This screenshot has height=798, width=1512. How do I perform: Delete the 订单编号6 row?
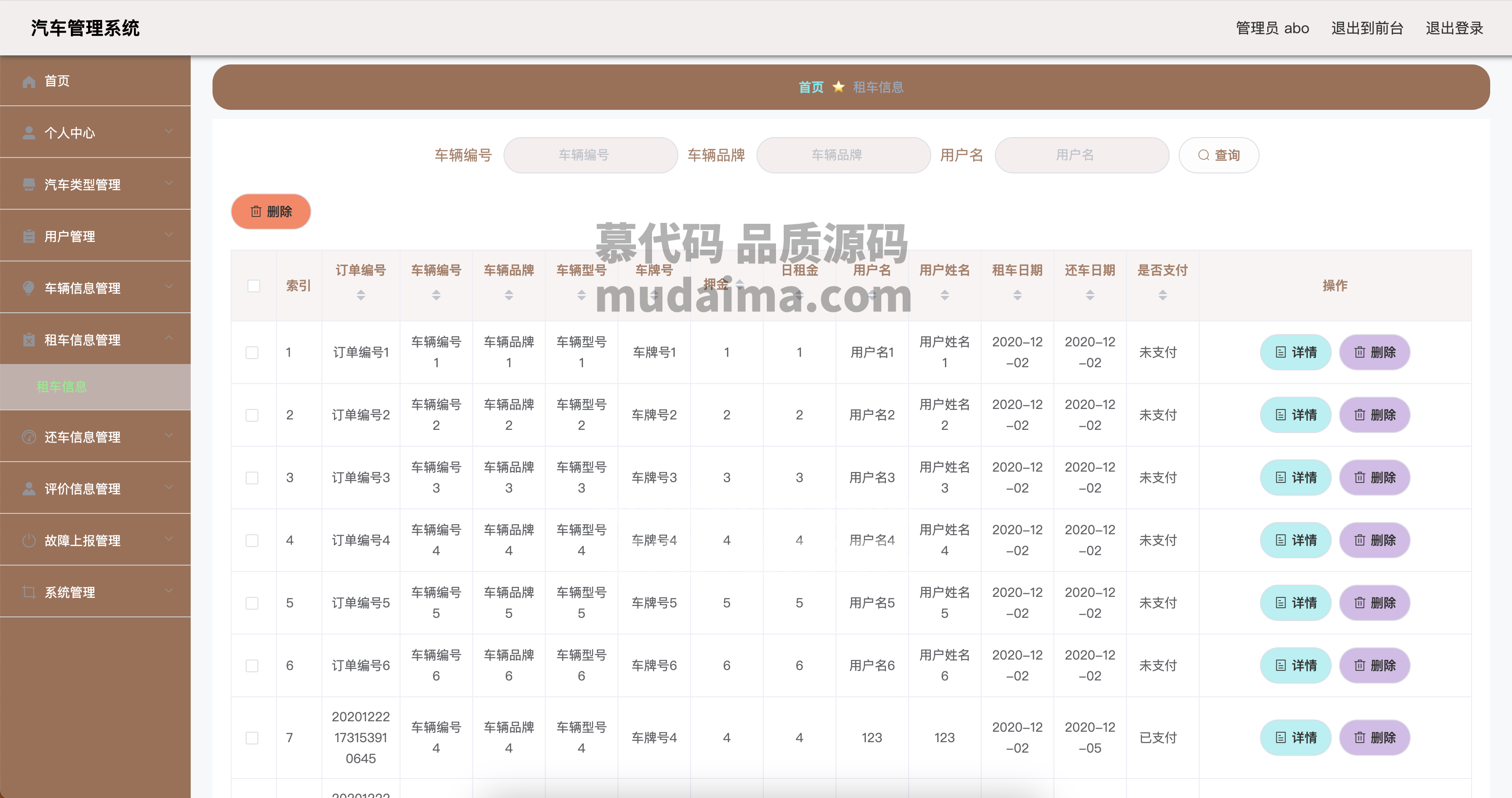pyautogui.click(x=1375, y=666)
